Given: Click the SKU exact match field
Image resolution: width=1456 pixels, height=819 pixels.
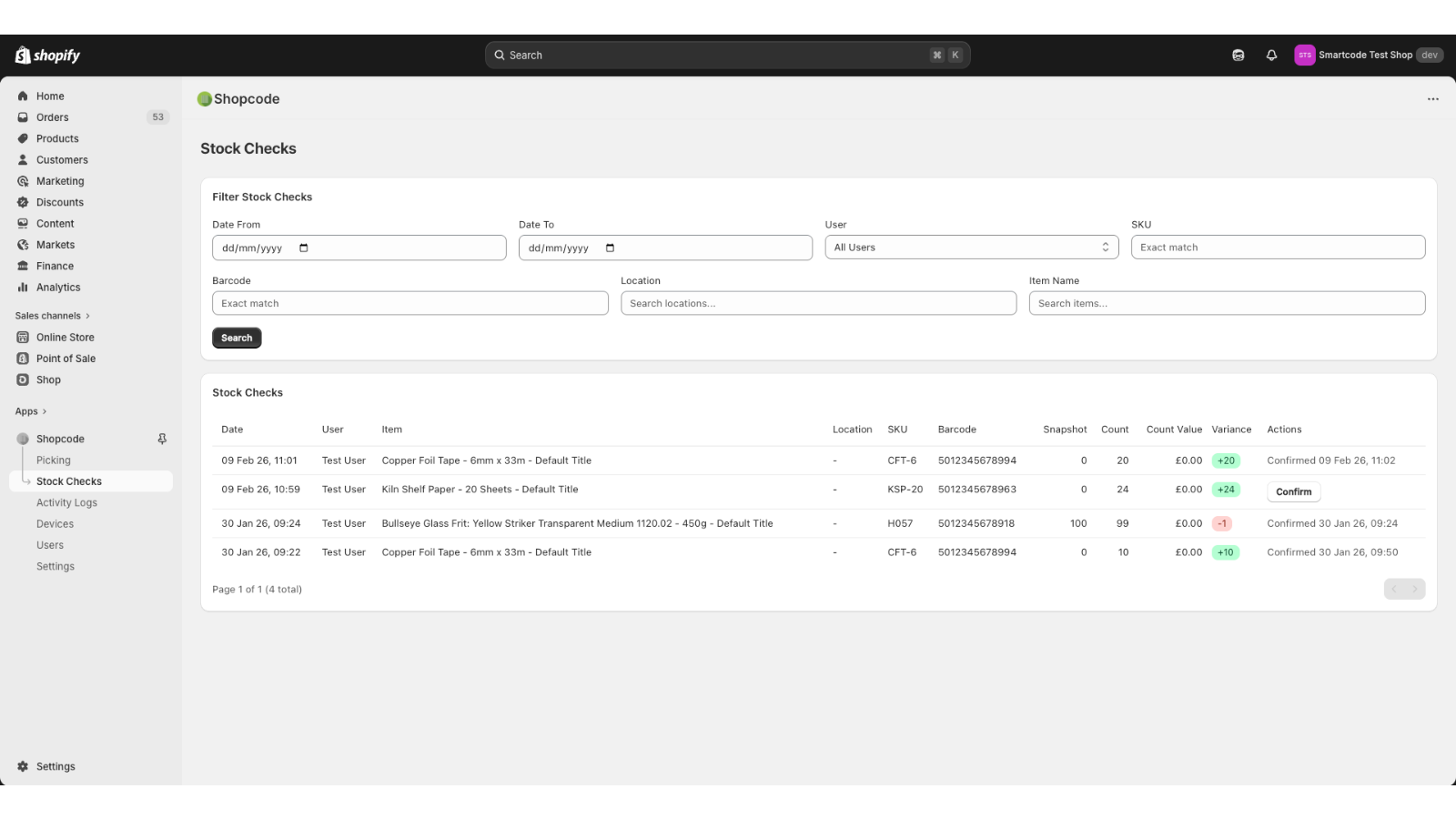Looking at the screenshot, I should point(1277,248).
